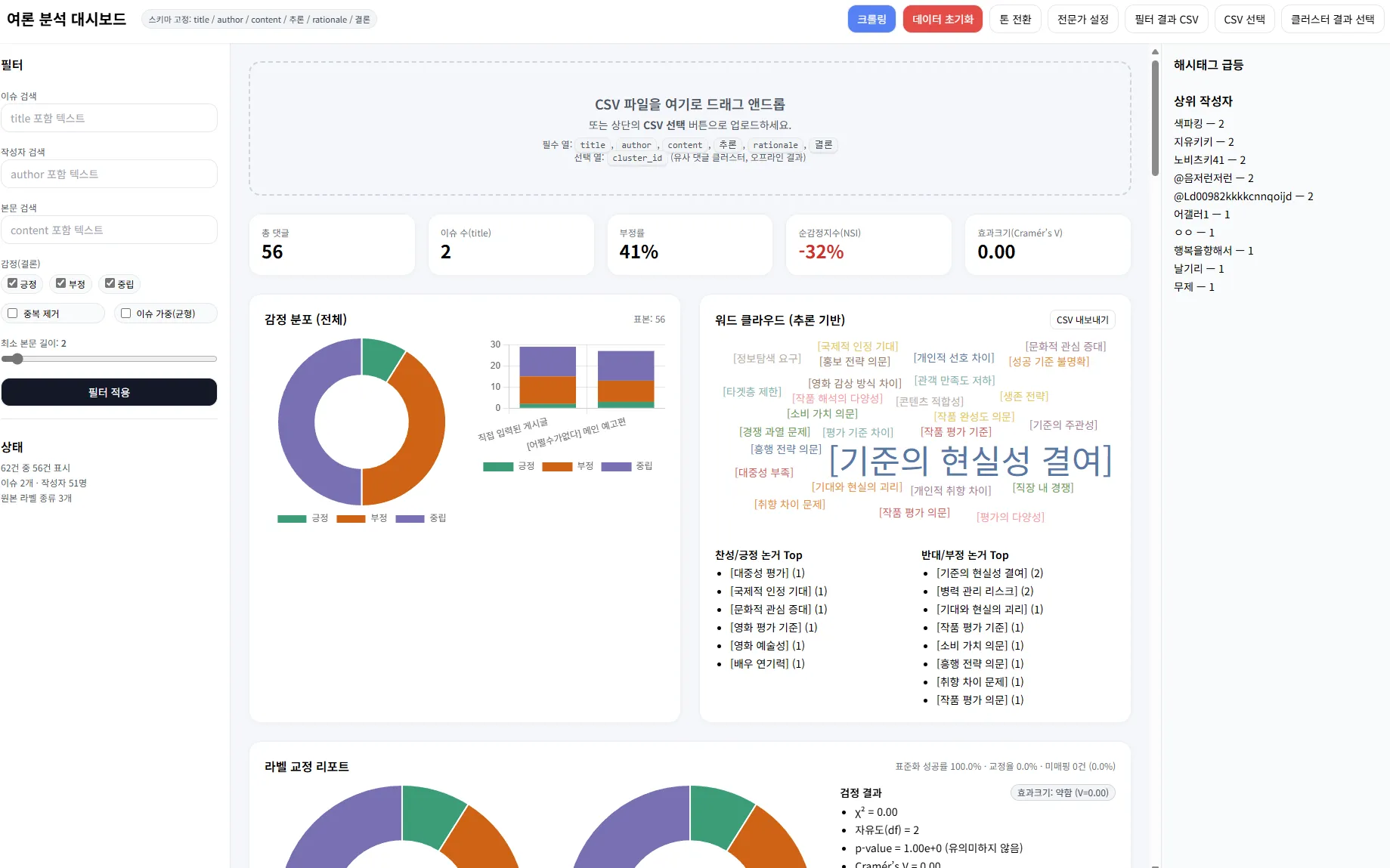Click the 크롤링 button
Image resolution: width=1390 pixels, height=868 pixels.
tap(871, 19)
